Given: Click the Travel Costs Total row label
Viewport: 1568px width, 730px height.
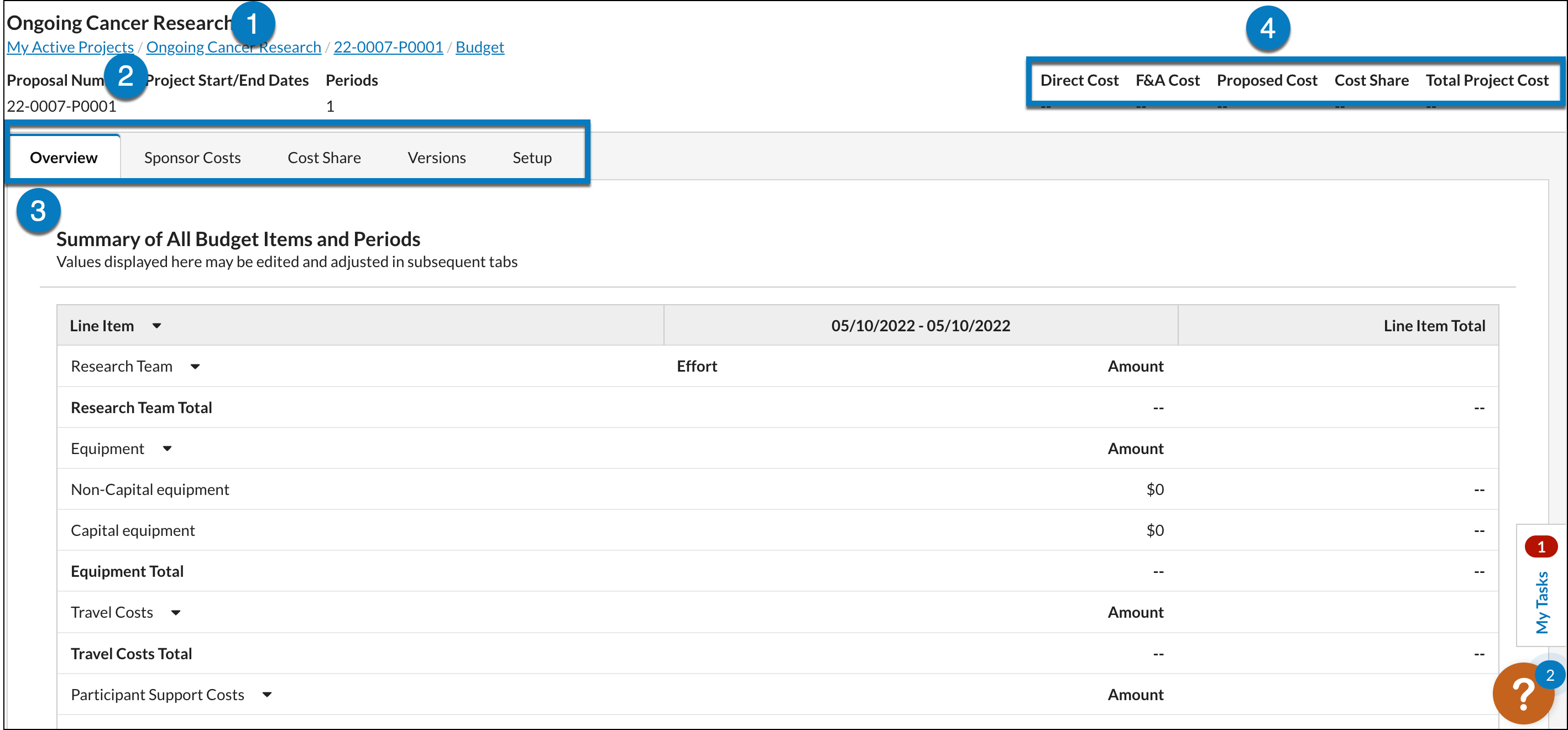Looking at the screenshot, I should [x=131, y=653].
